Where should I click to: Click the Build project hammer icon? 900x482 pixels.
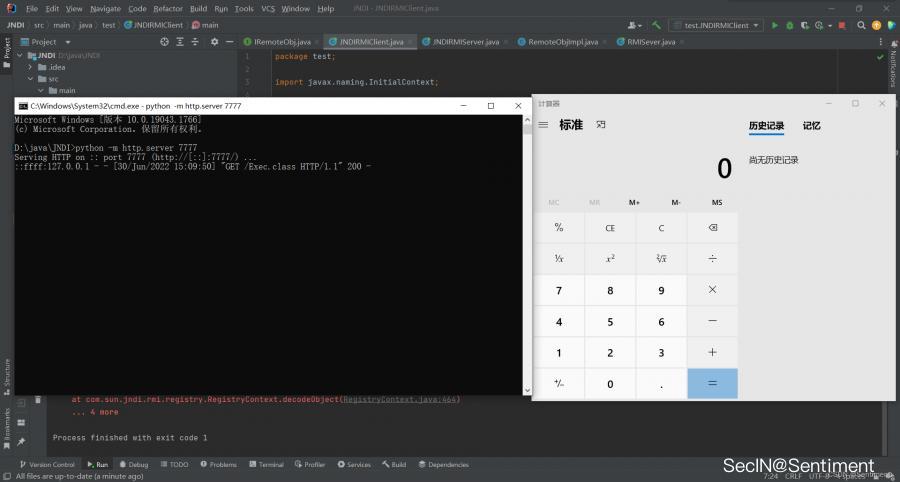point(656,25)
